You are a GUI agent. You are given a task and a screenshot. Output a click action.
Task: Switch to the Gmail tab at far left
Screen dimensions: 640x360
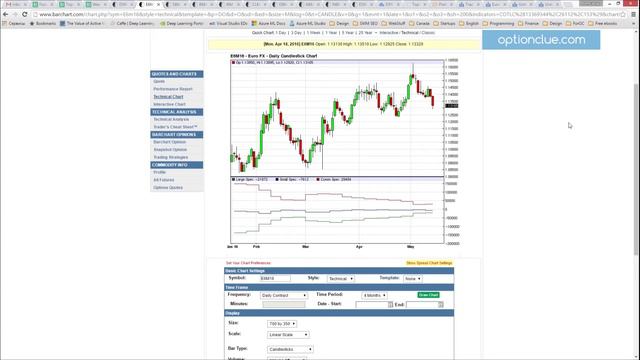pyautogui.click(x=16, y=4)
